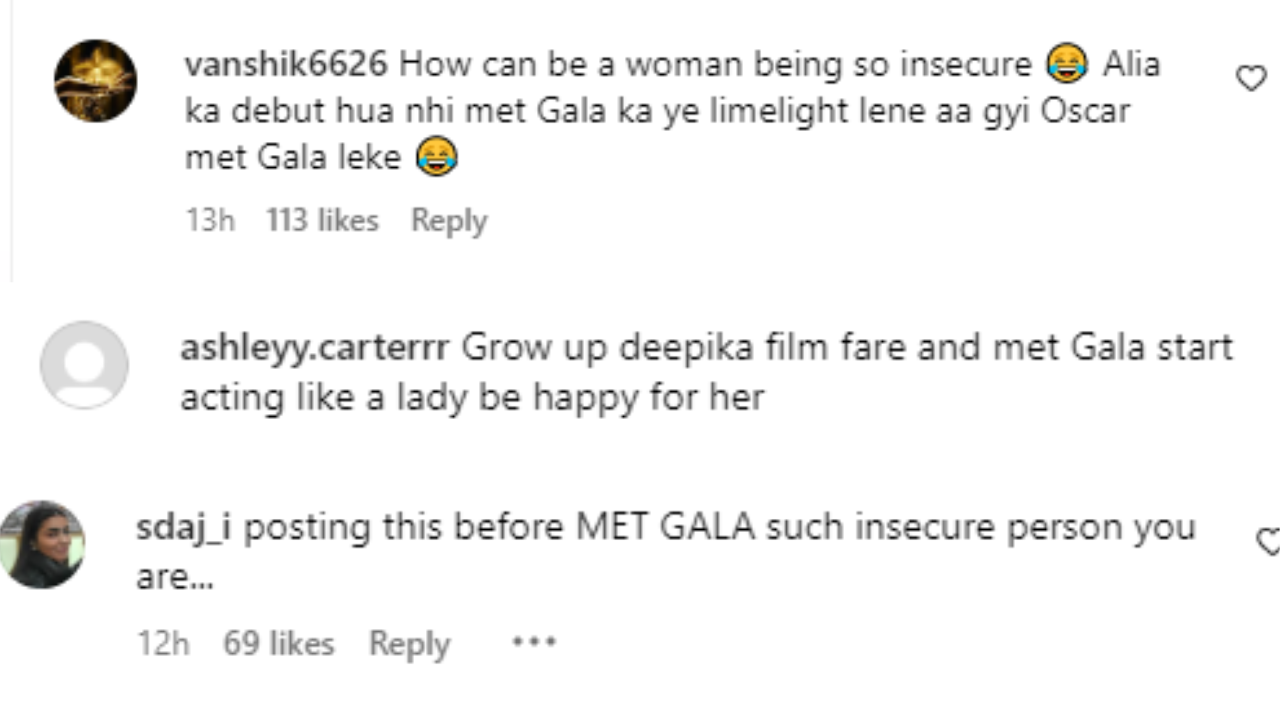Viewport: 1280px width, 720px height.
Task: Click ashleyy.carterrr's default avatar icon
Action: (84, 365)
